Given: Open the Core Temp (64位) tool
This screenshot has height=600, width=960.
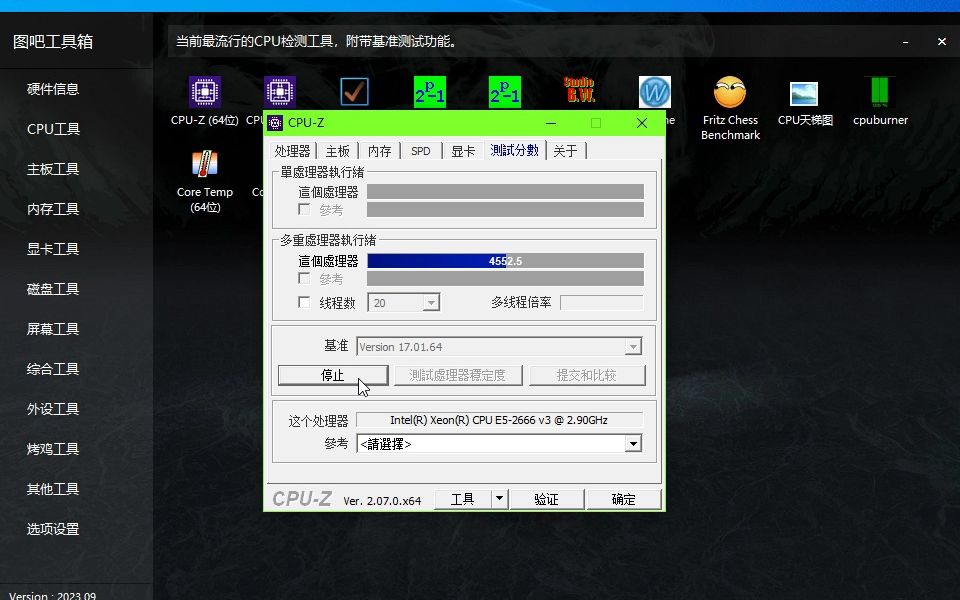Looking at the screenshot, I should pyautogui.click(x=204, y=181).
